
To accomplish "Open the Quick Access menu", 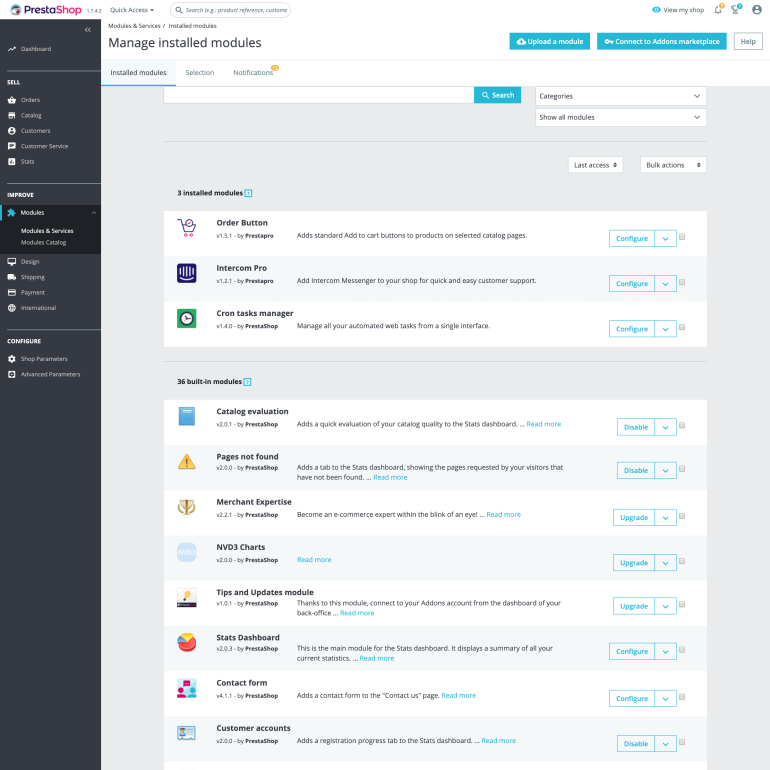I will point(132,10).
